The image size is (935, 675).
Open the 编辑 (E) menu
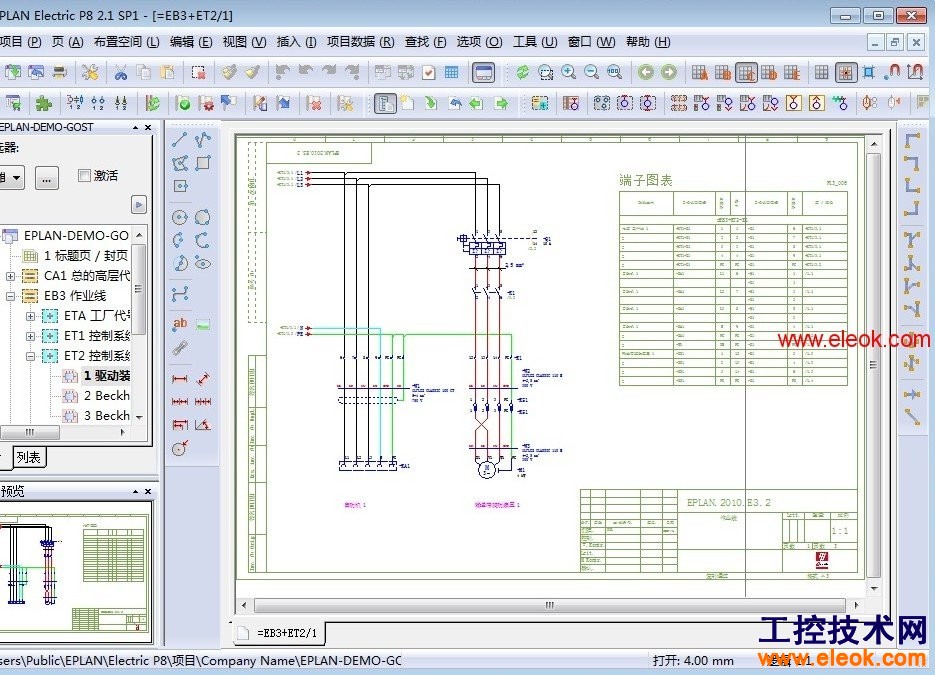pos(191,42)
